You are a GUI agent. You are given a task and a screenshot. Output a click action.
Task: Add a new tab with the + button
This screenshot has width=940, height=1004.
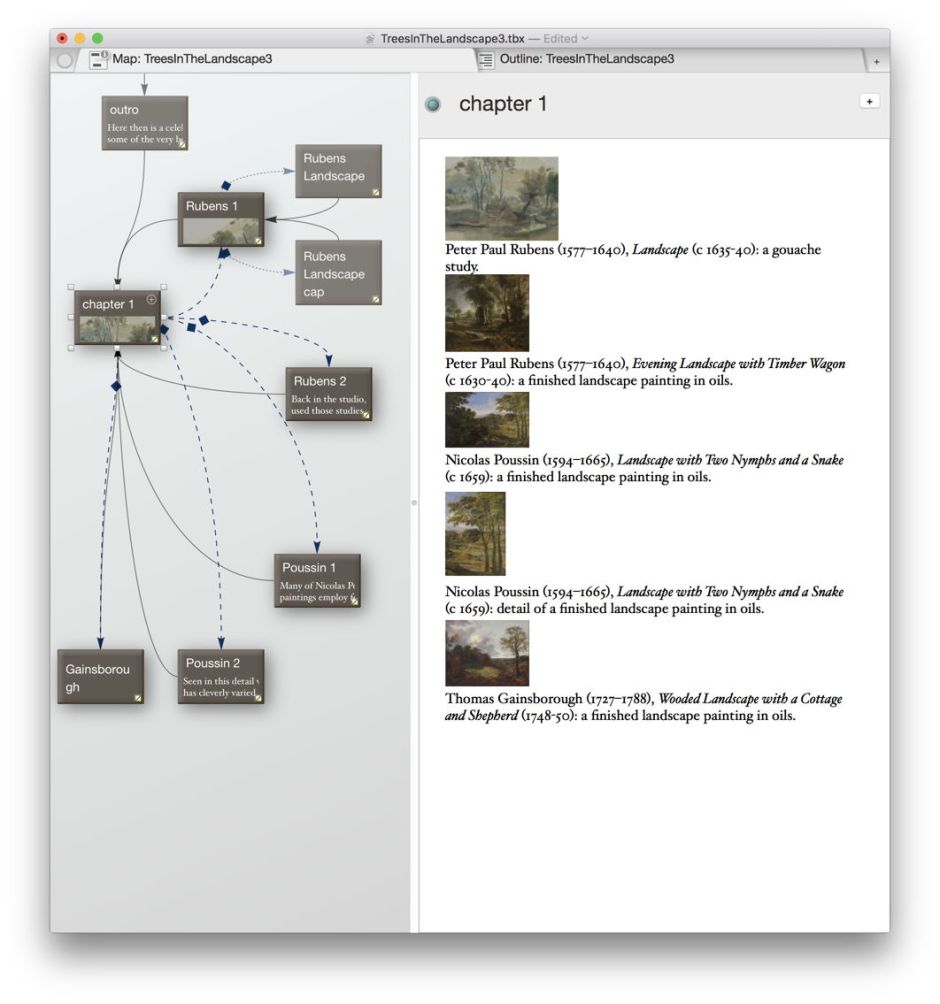[876, 61]
